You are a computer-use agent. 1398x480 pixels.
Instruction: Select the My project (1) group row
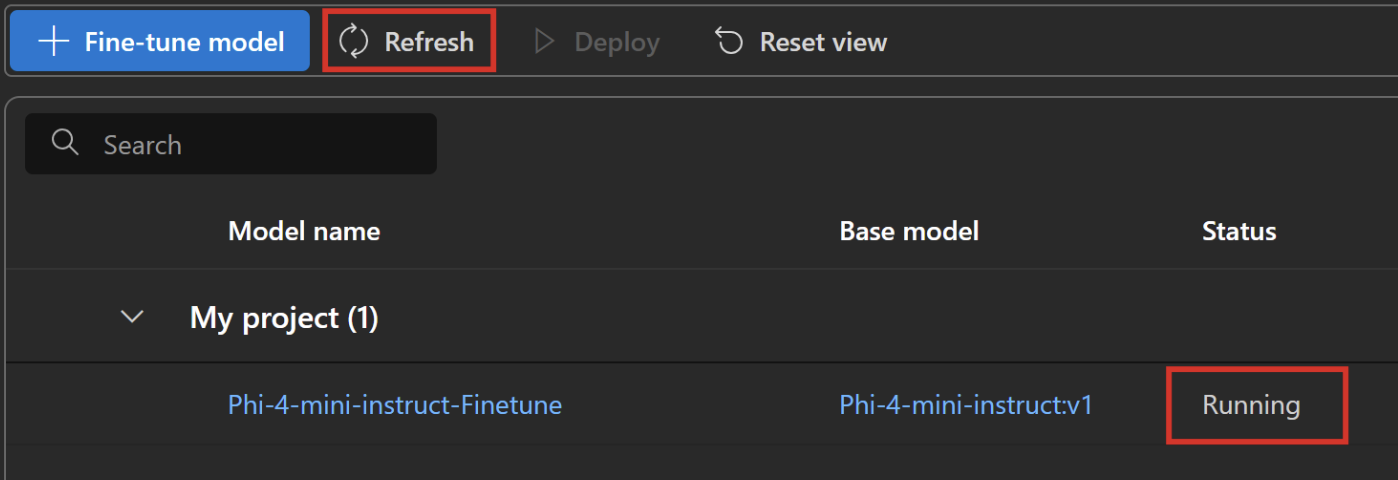click(x=702, y=318)
